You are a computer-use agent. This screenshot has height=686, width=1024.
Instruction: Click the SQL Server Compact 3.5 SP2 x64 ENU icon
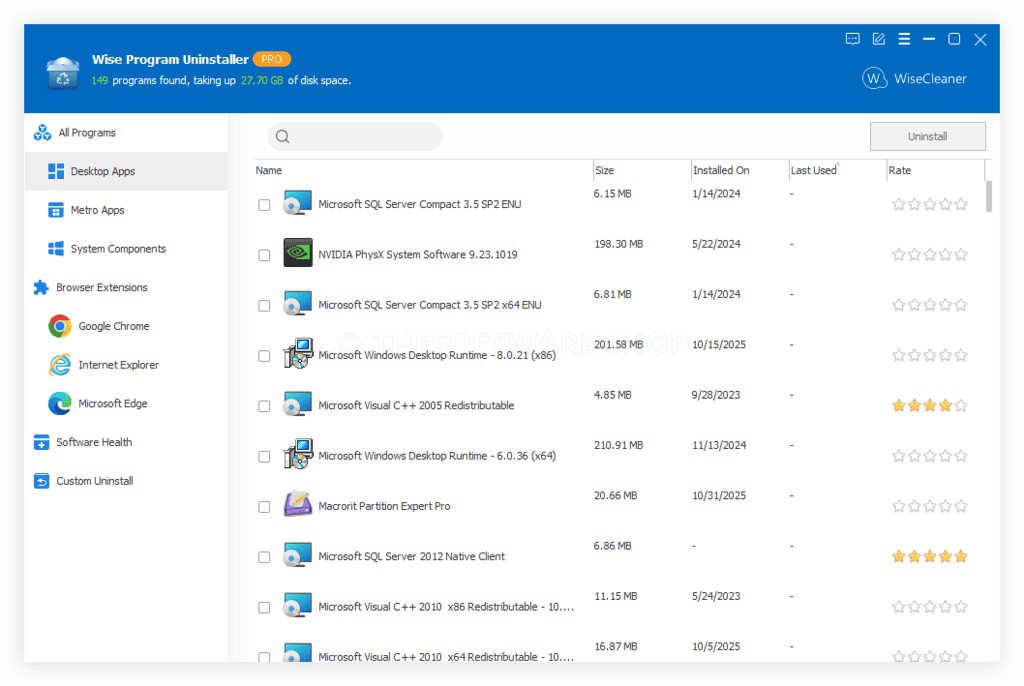[x=298, y=303]
